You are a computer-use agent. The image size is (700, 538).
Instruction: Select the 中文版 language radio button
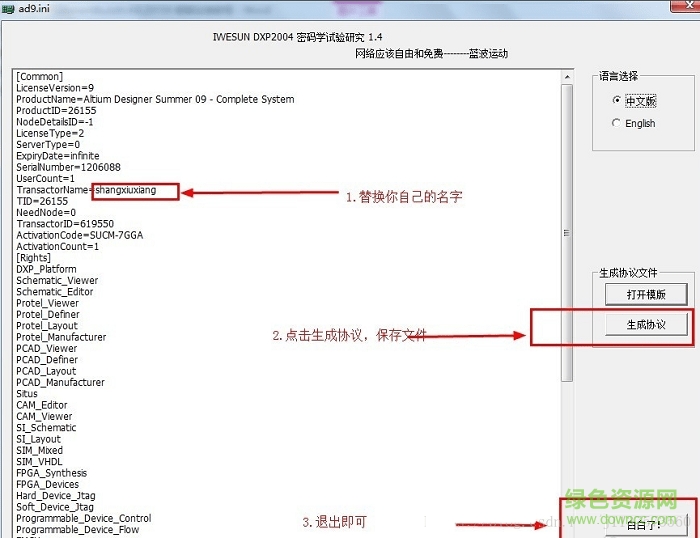click(616, 101)
